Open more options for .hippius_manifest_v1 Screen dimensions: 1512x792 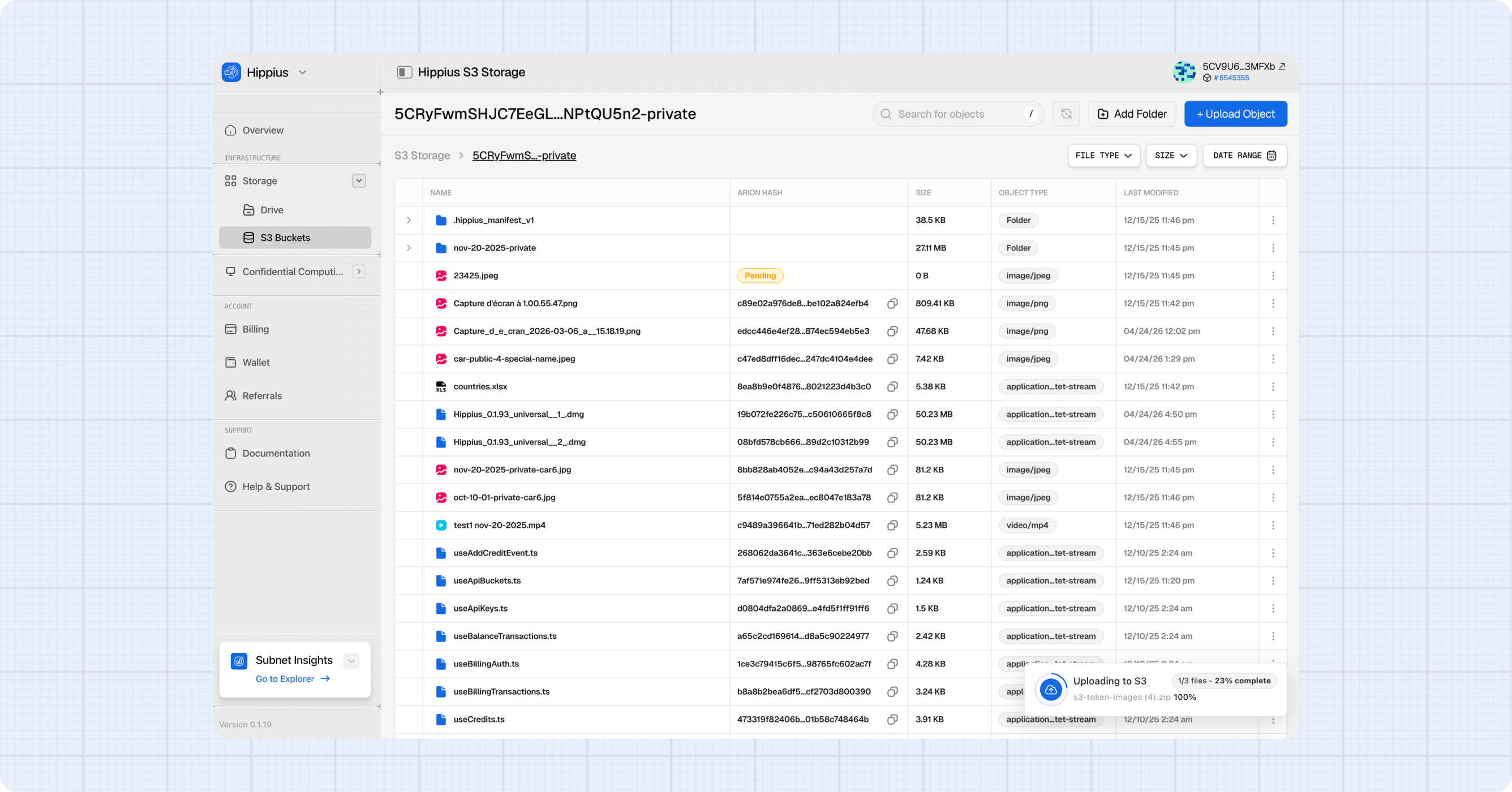[1273, 221]
